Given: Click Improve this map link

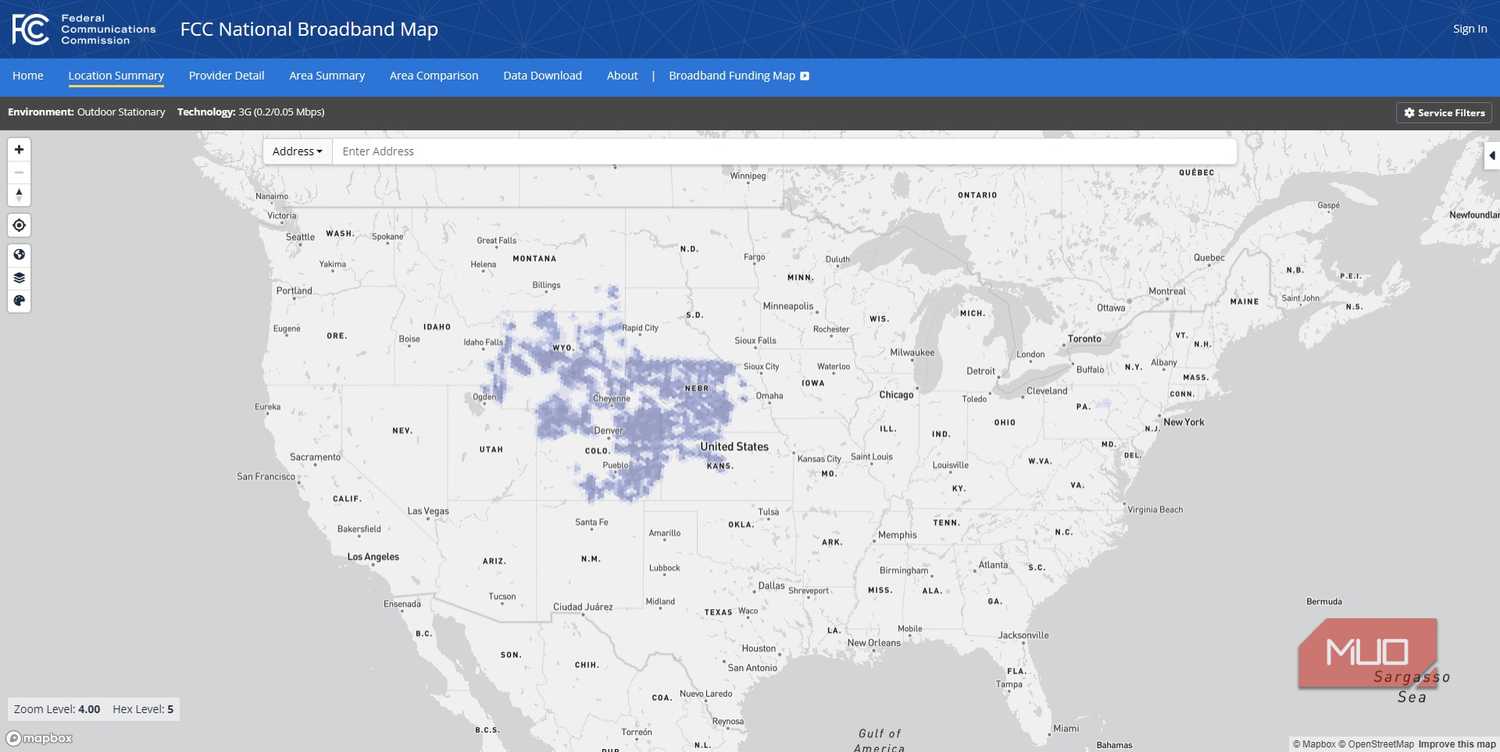Looking at the screenshot, I should click(x=1457, y=744).
